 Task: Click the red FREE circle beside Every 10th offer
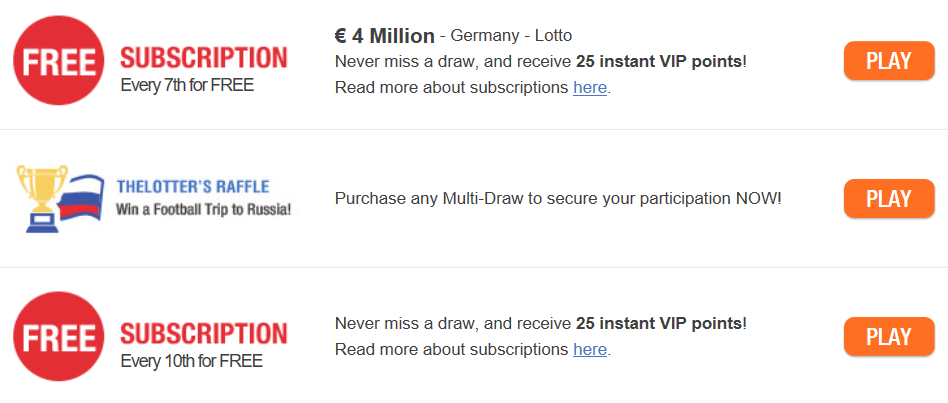[x=59, y=337]
